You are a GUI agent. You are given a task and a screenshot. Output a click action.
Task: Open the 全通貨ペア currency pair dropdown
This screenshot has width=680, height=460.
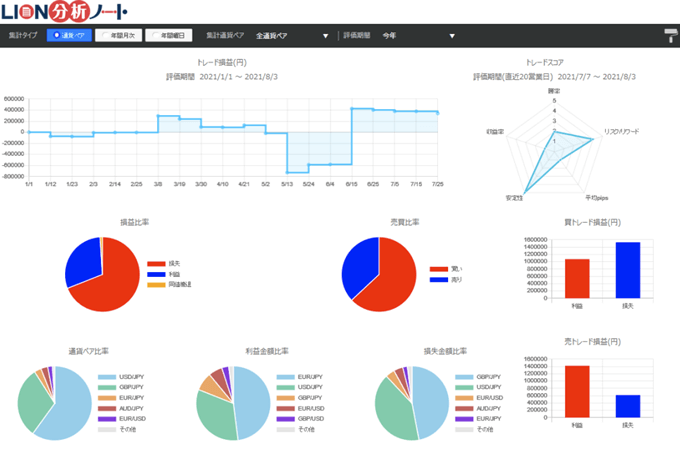coord(292,36)
